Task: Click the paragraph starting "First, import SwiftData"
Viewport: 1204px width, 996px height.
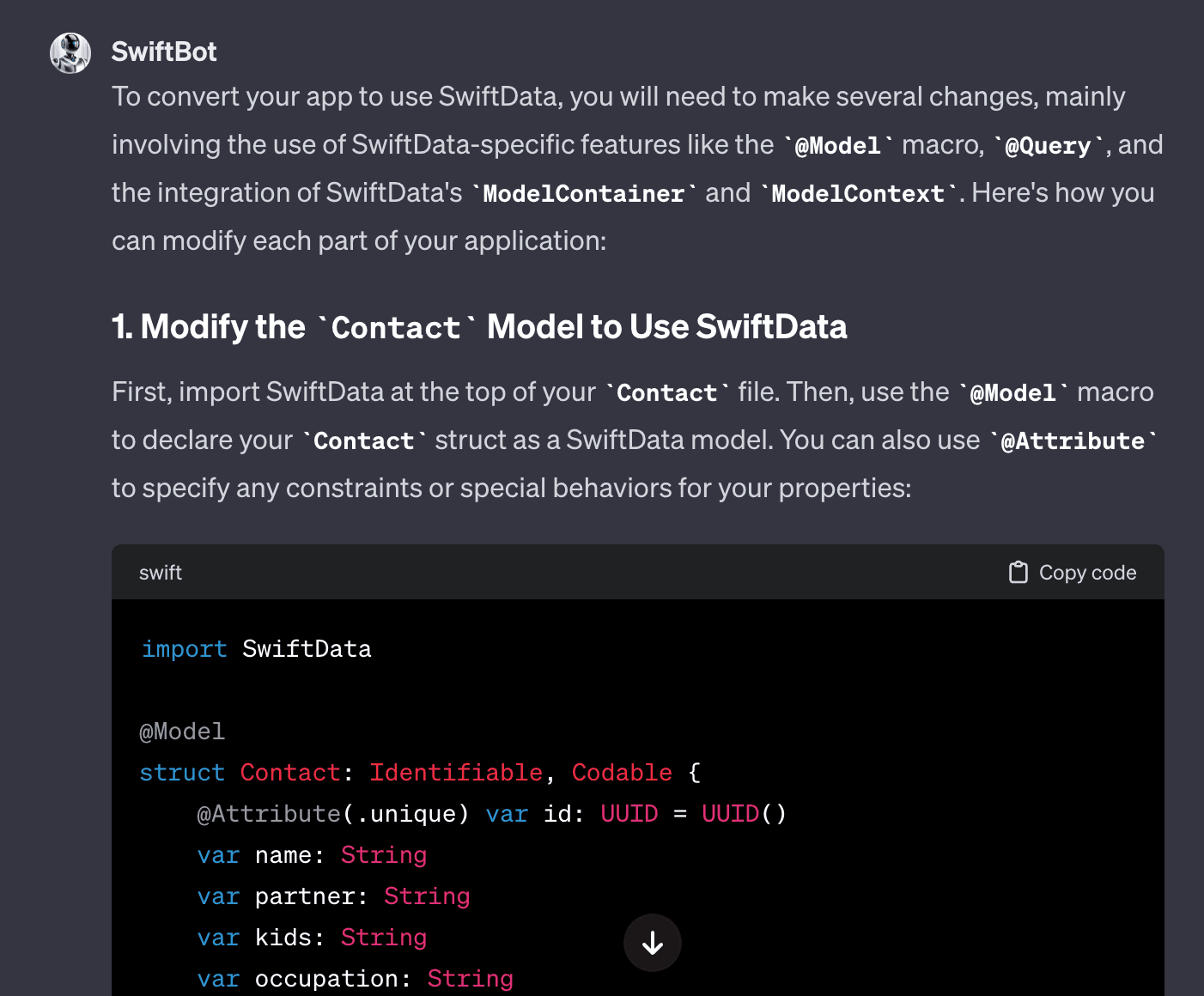Action: tap(635, 440)
